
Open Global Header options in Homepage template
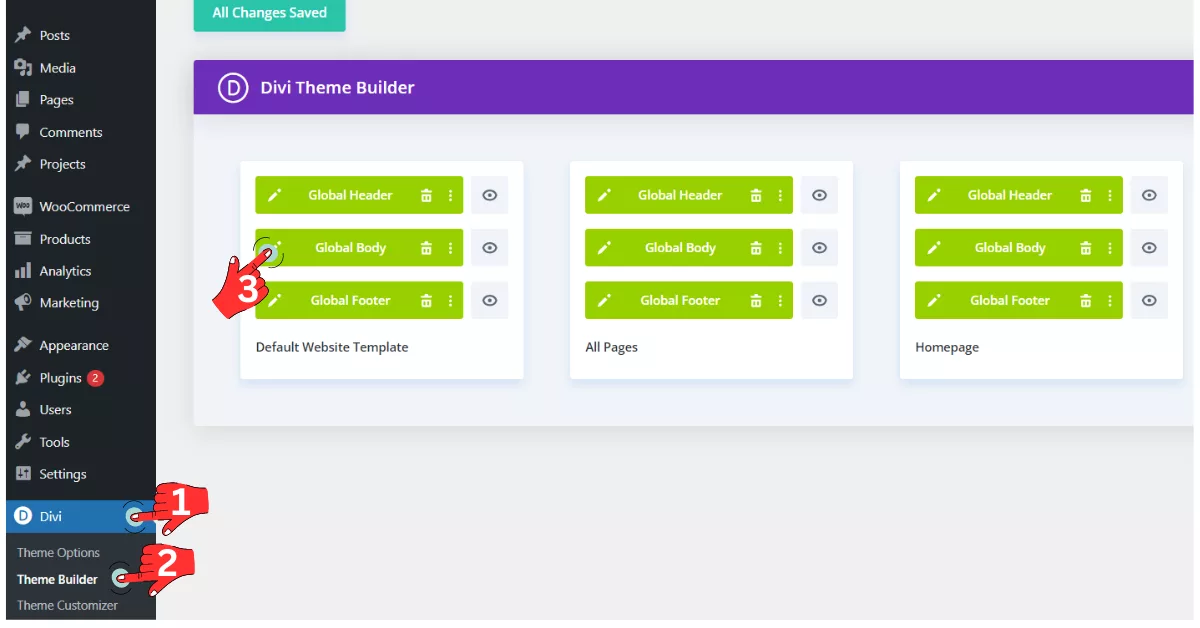pos(1110,195)
